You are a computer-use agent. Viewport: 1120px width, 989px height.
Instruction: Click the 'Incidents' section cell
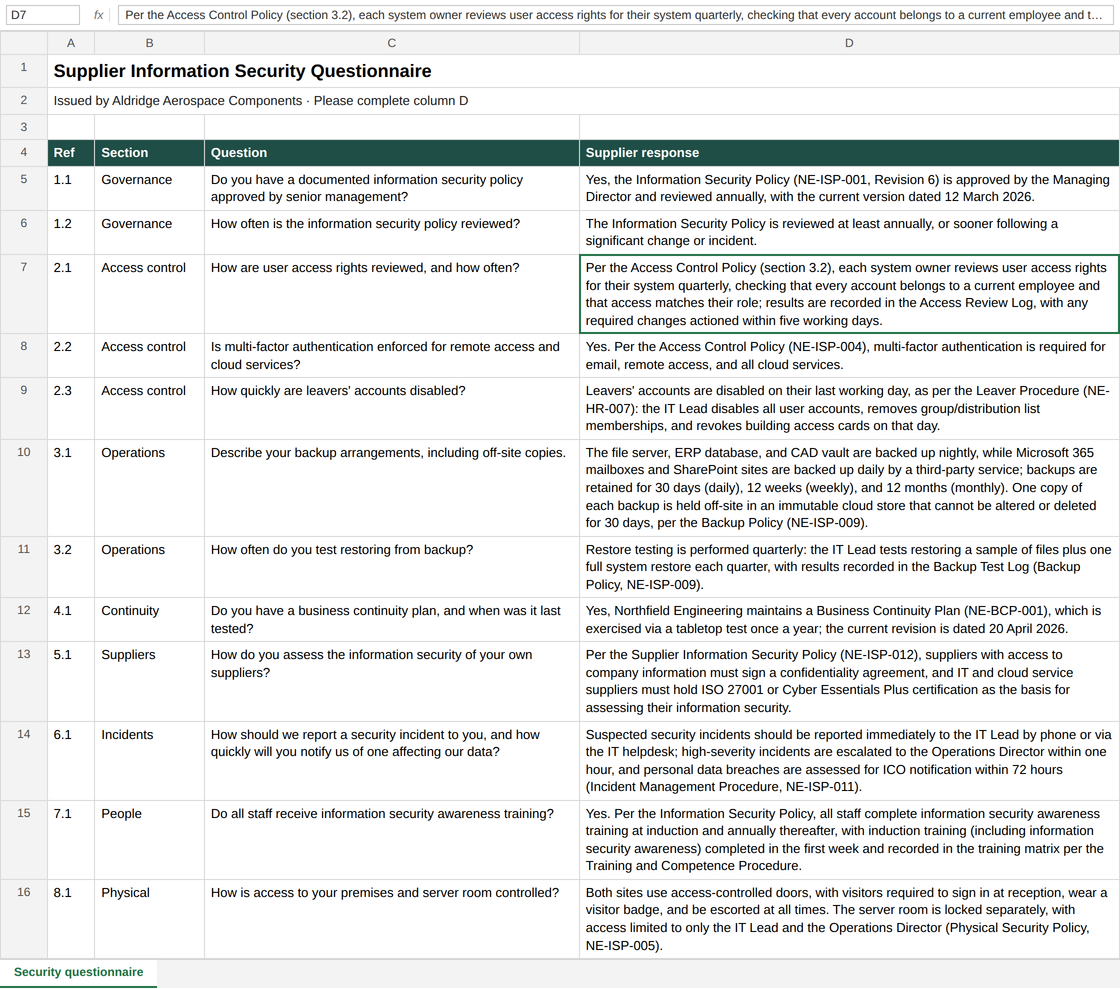pyautogui.click(x=149, y=760)
